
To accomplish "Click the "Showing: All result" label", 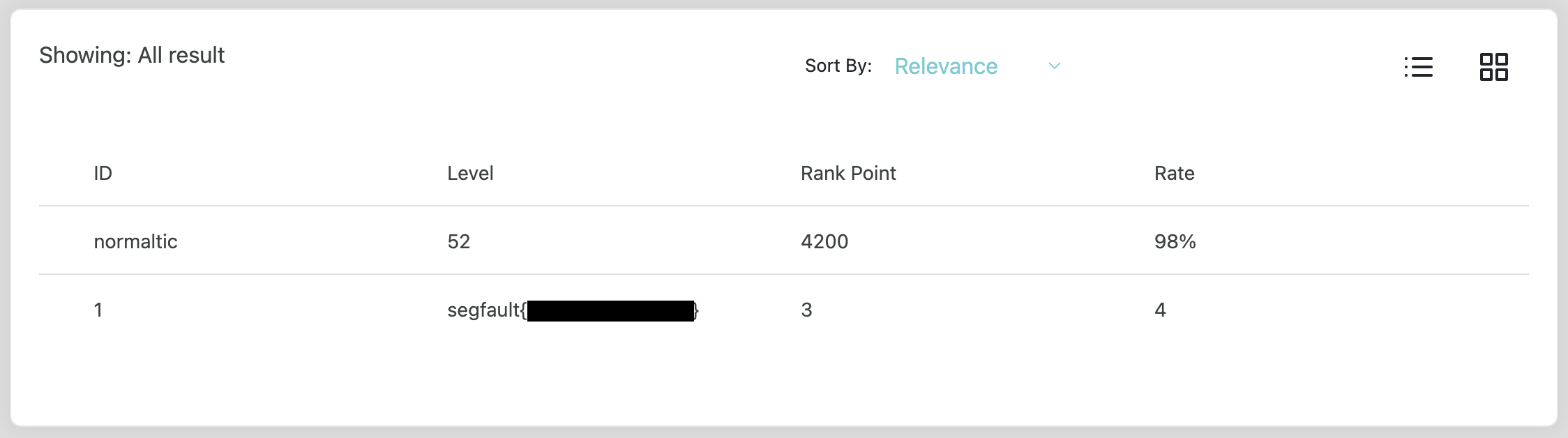I will (132, 55).
